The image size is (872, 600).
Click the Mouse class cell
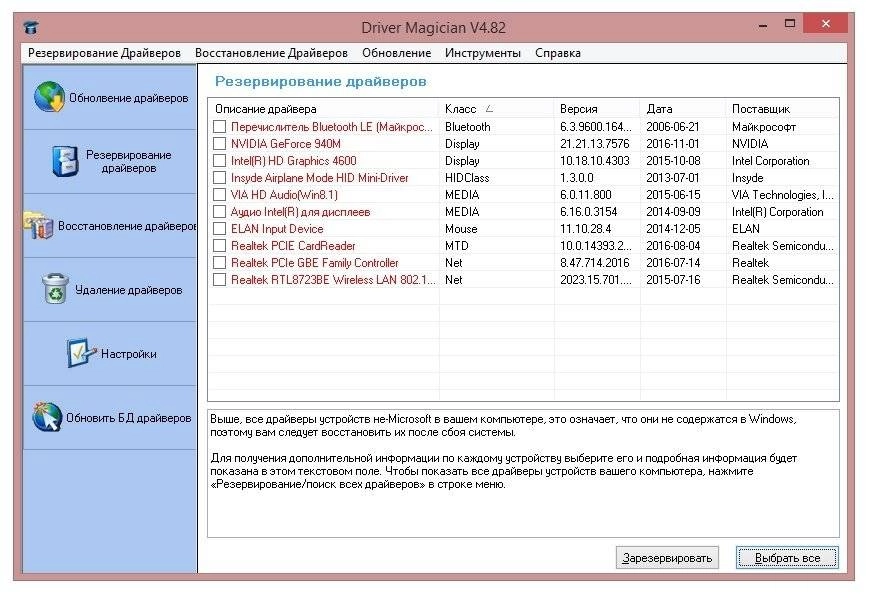click(461, 229)
